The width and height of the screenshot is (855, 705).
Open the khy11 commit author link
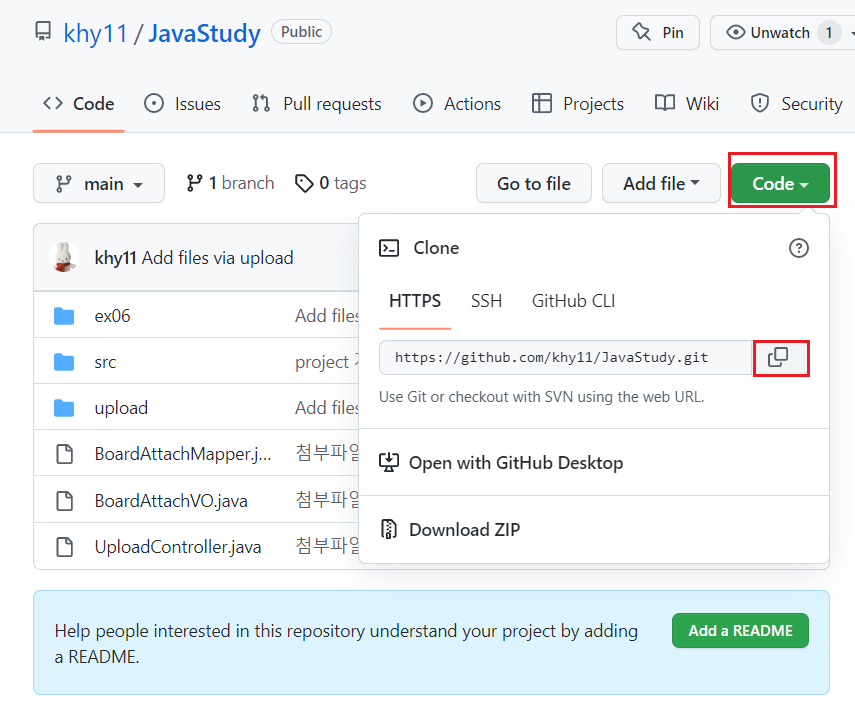pyautogui.click(x=115, y=257)
